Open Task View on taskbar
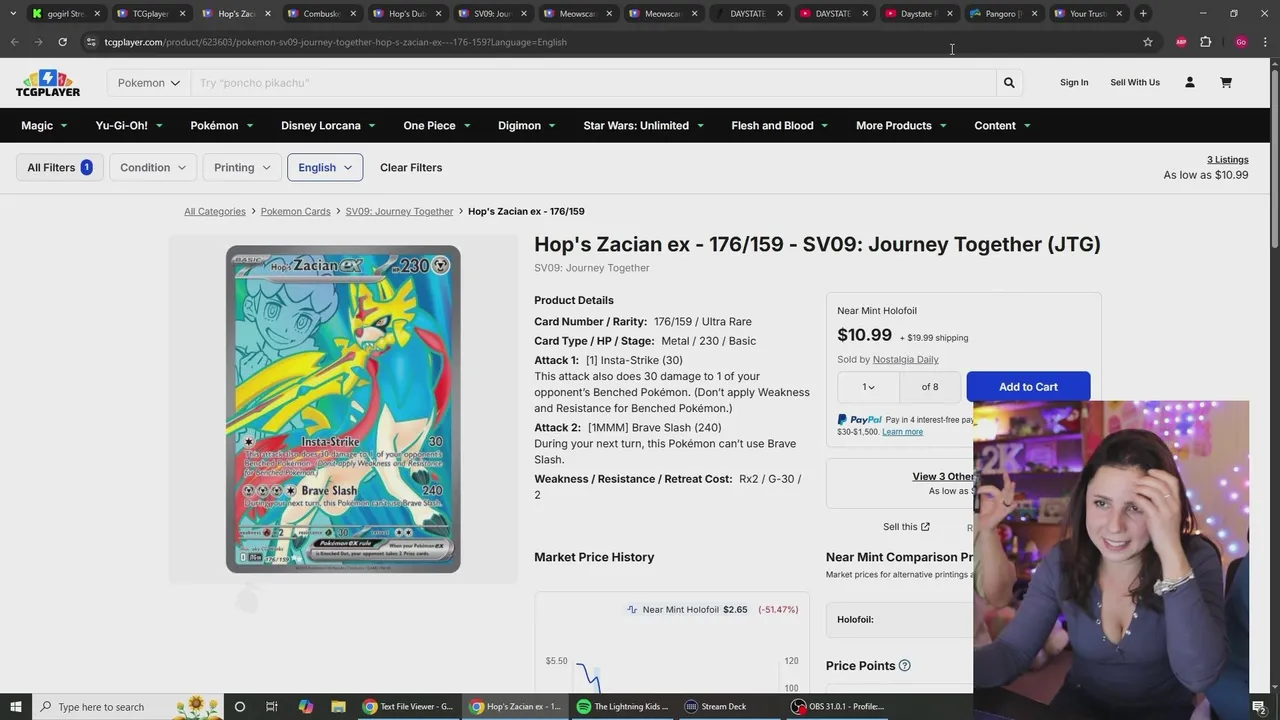The image size is (1280, 720). [x=272, y=707]
